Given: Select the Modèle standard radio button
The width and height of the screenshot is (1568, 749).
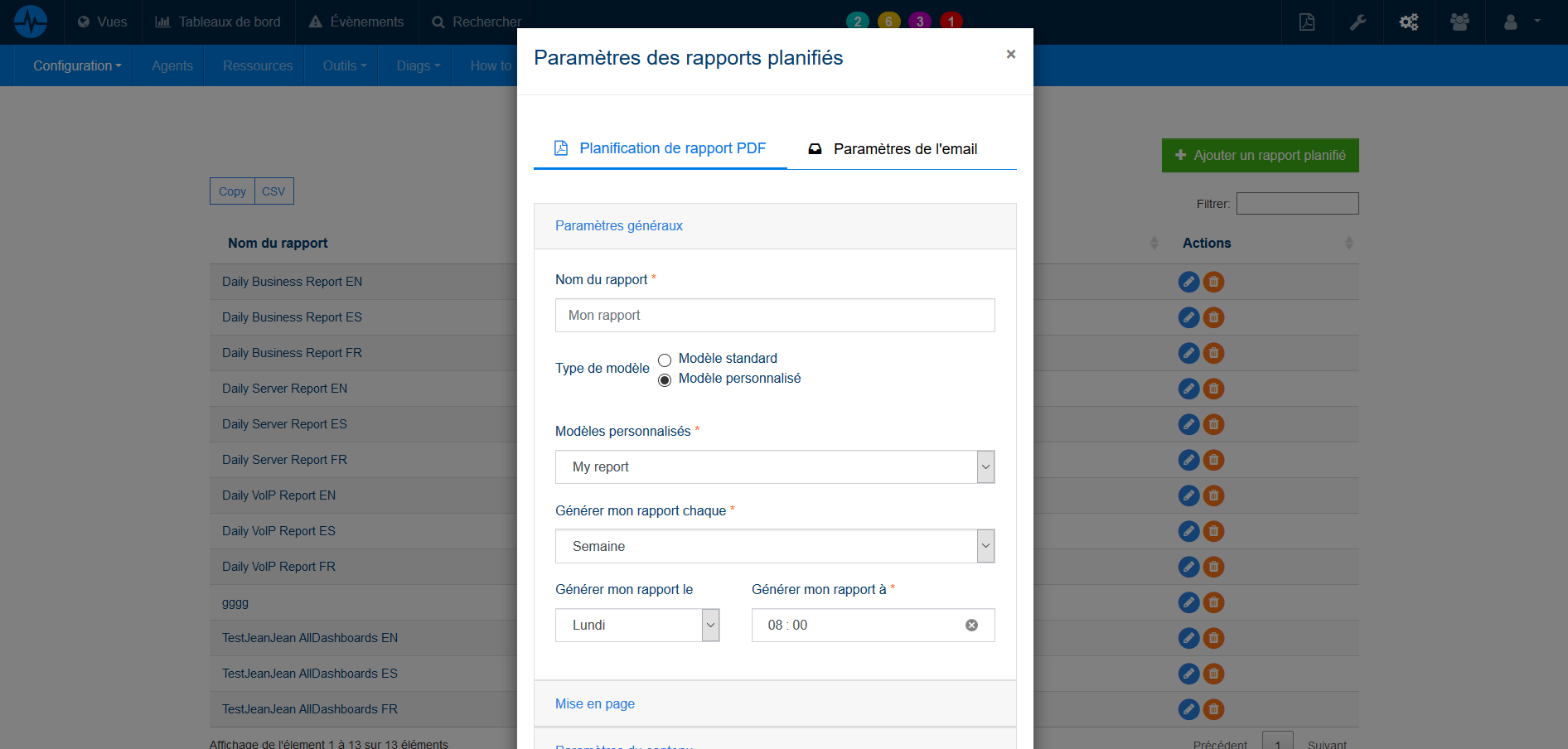Looking at the screenshot, I should [x=665, y=360].
